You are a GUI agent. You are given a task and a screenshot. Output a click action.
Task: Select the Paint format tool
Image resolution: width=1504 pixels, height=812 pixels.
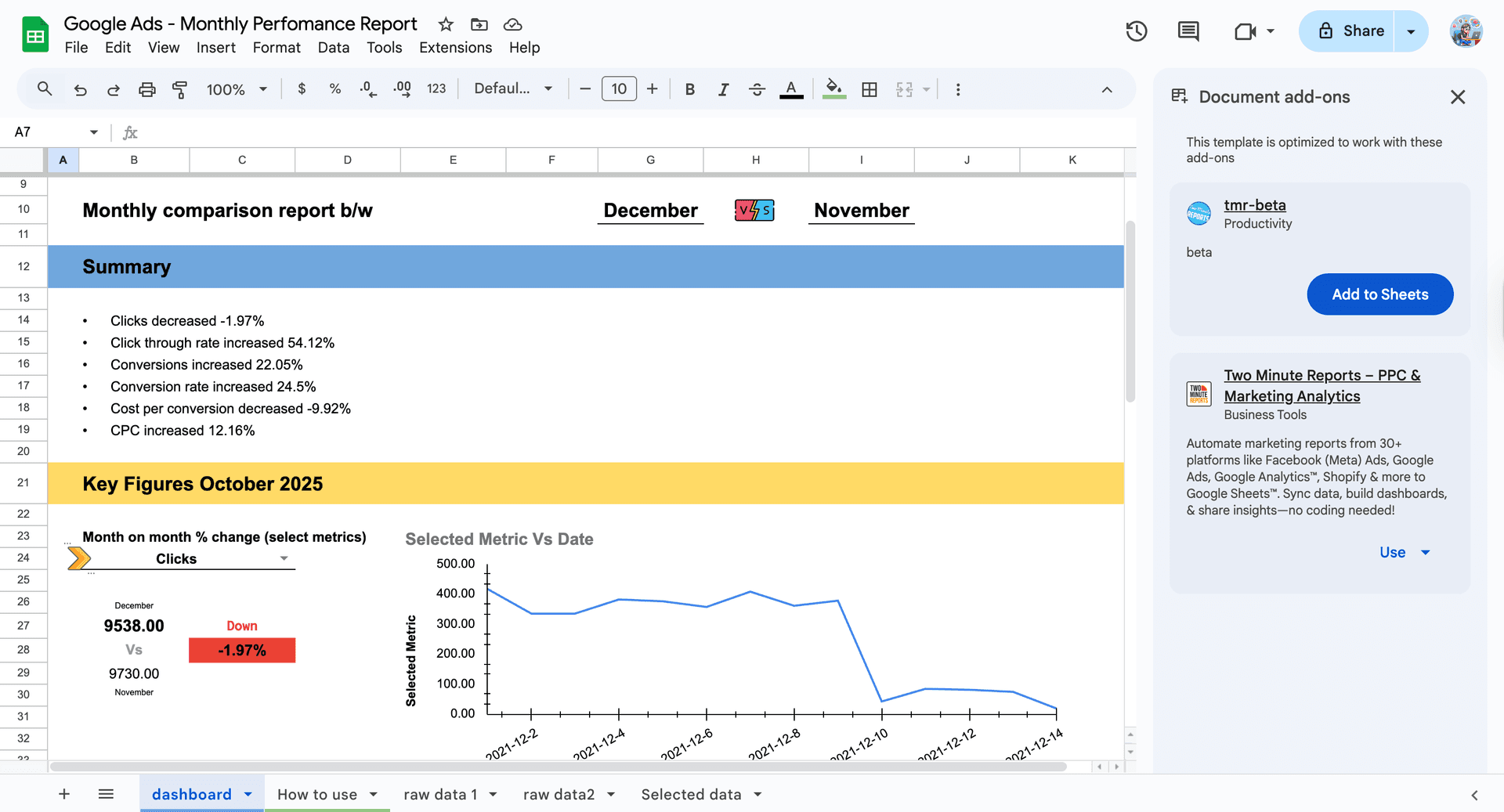tap(179, 88)
